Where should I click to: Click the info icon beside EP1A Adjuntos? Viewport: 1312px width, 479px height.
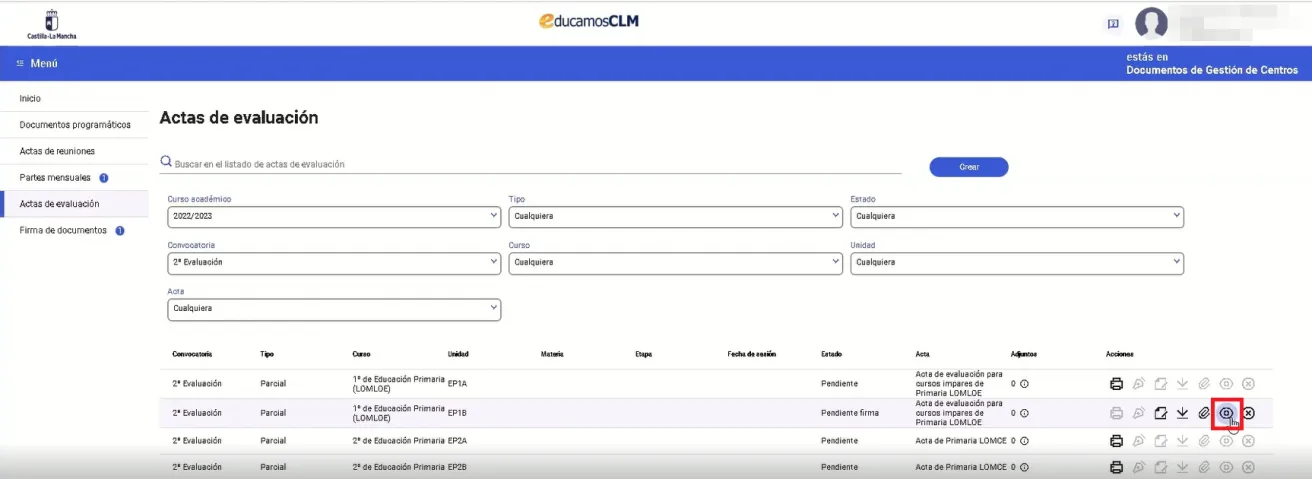[x=1025, y=384]
